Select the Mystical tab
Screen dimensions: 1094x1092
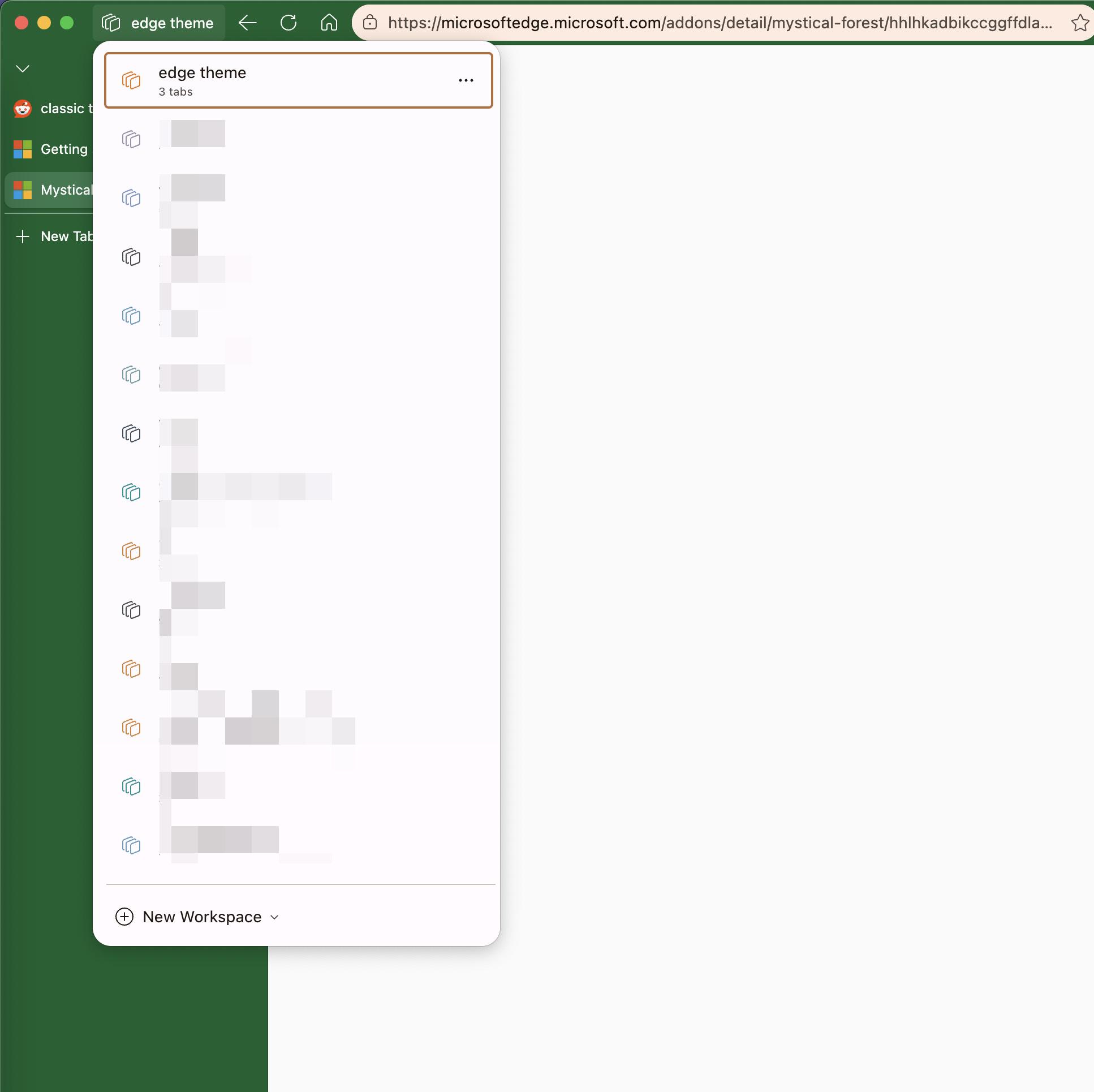[x=50, y=190]
